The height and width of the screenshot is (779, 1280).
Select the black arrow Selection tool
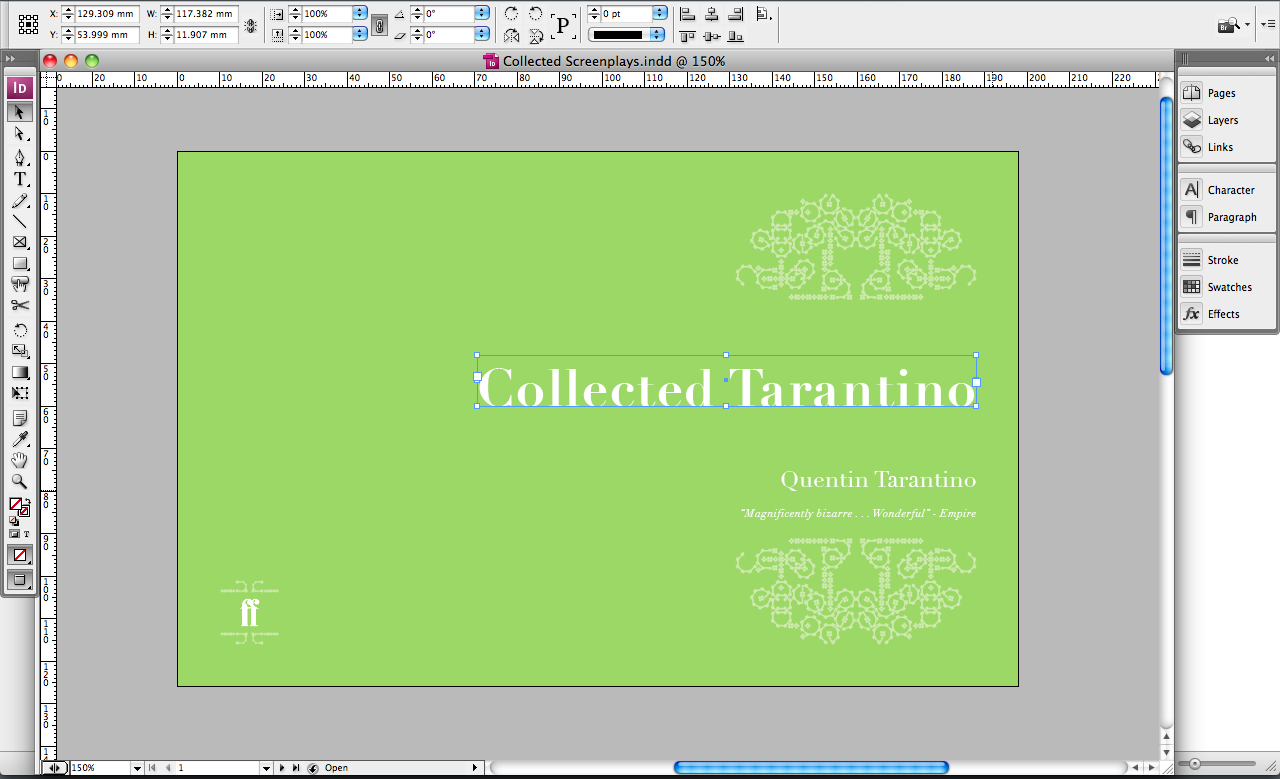tap(20, 112)
